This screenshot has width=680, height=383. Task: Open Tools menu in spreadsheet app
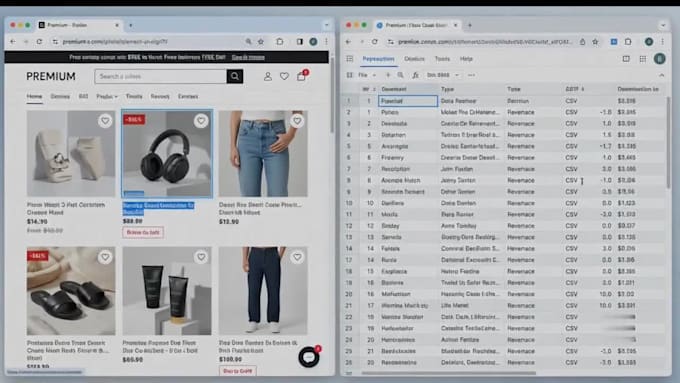[x=442, y=59]
